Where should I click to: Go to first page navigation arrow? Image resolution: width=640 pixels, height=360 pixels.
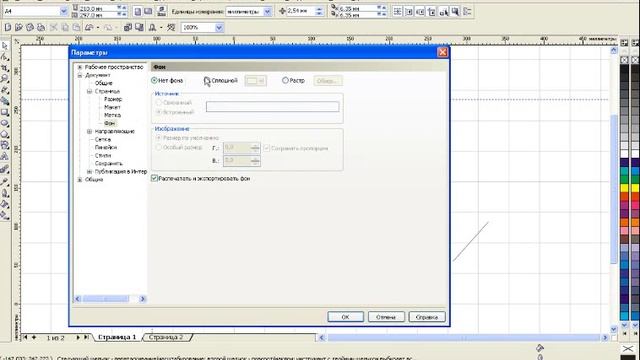[25, 337]
